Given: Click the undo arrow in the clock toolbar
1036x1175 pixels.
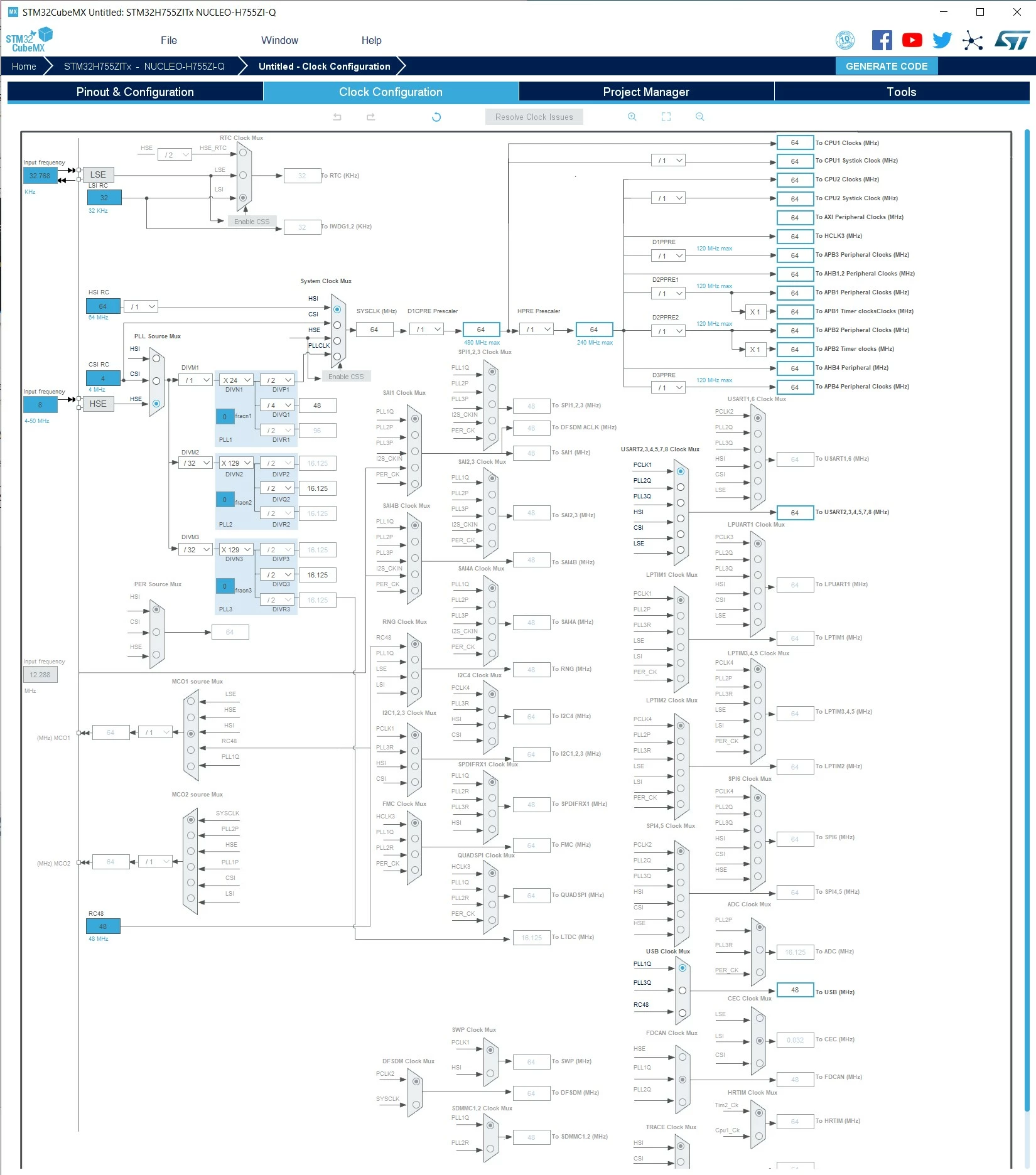Looking at the screenshot, I should pyautogui.click(x=337, y=117).
